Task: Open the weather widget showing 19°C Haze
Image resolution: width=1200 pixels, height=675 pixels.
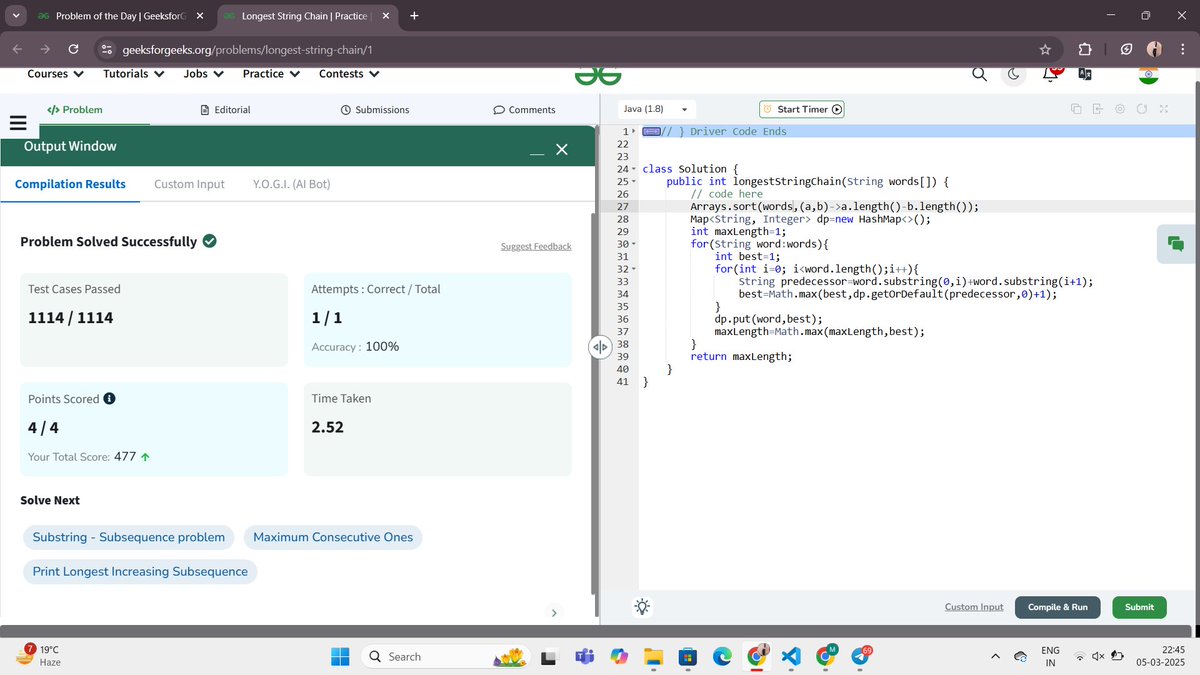Action: [40, 656]
